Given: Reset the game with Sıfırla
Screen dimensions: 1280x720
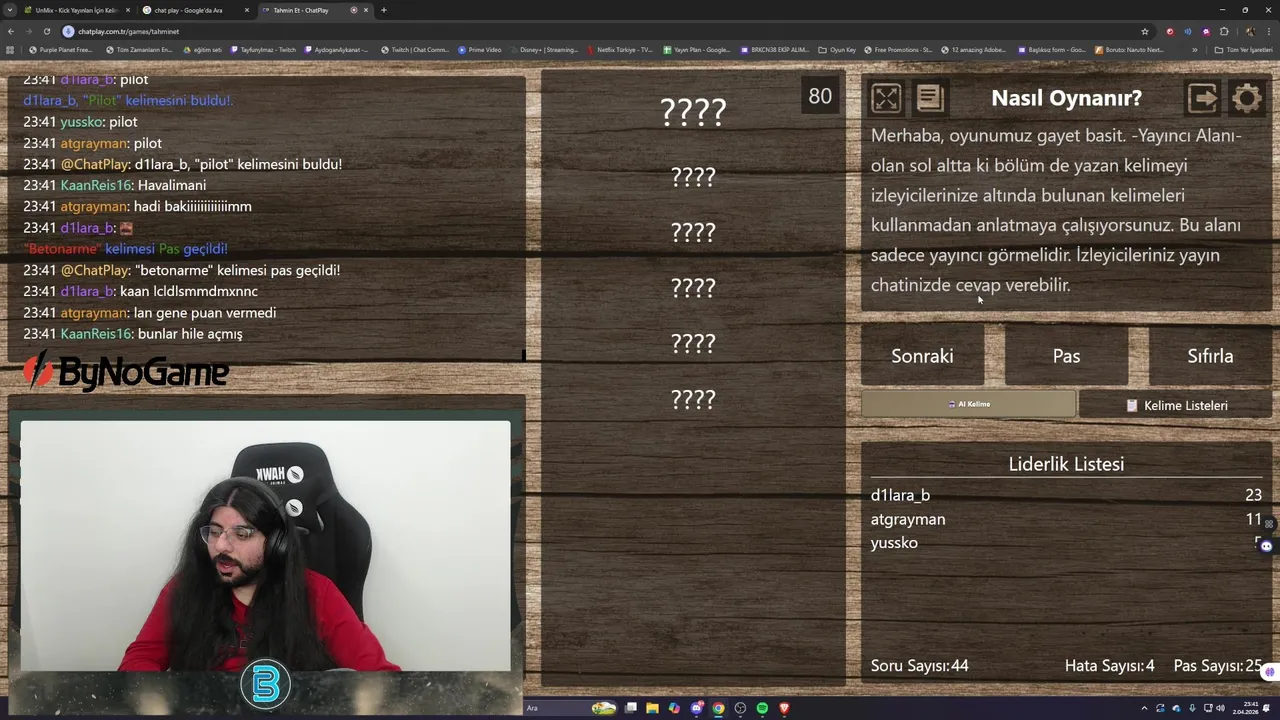Looking at the screenshot, I should pos(1210,356).
